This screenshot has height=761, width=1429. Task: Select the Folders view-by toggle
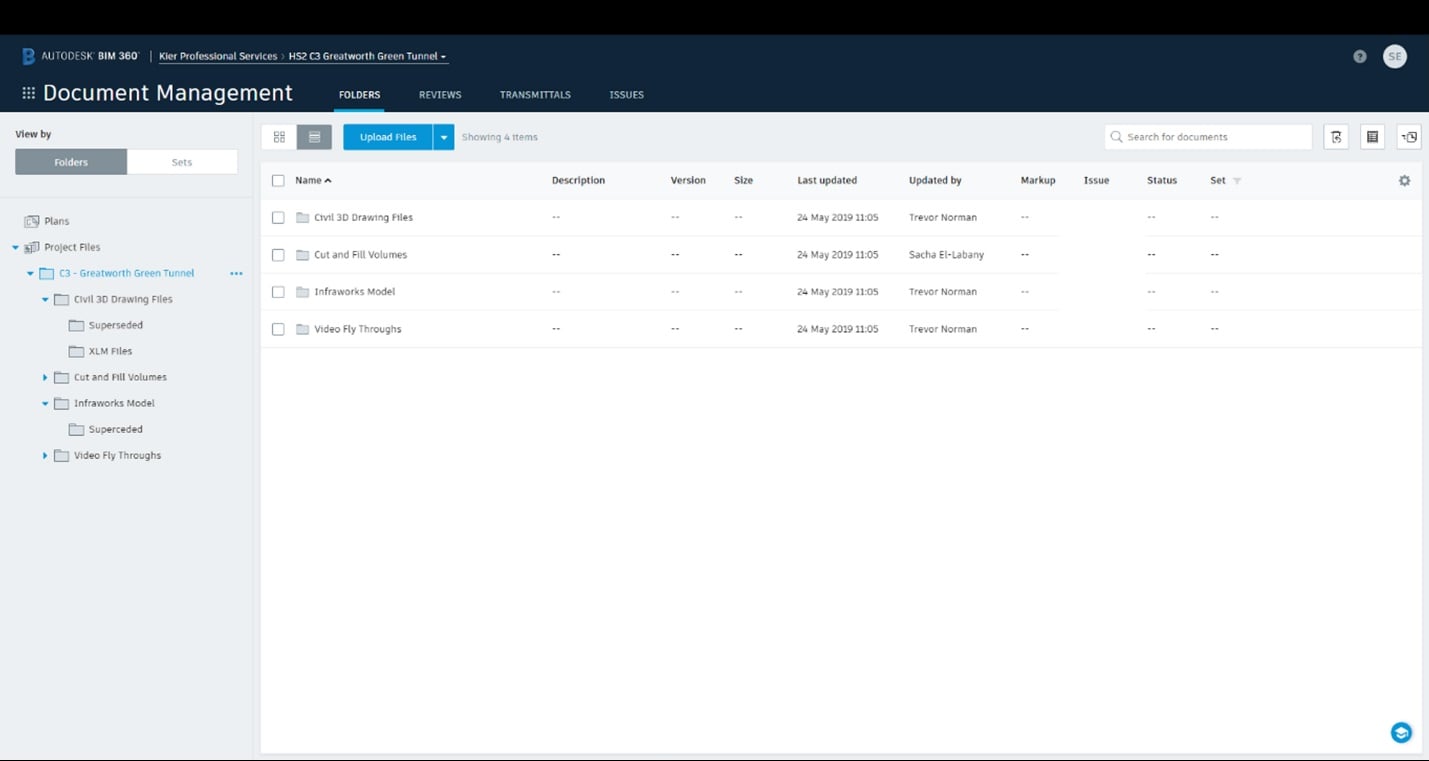(x=71, y=162)
